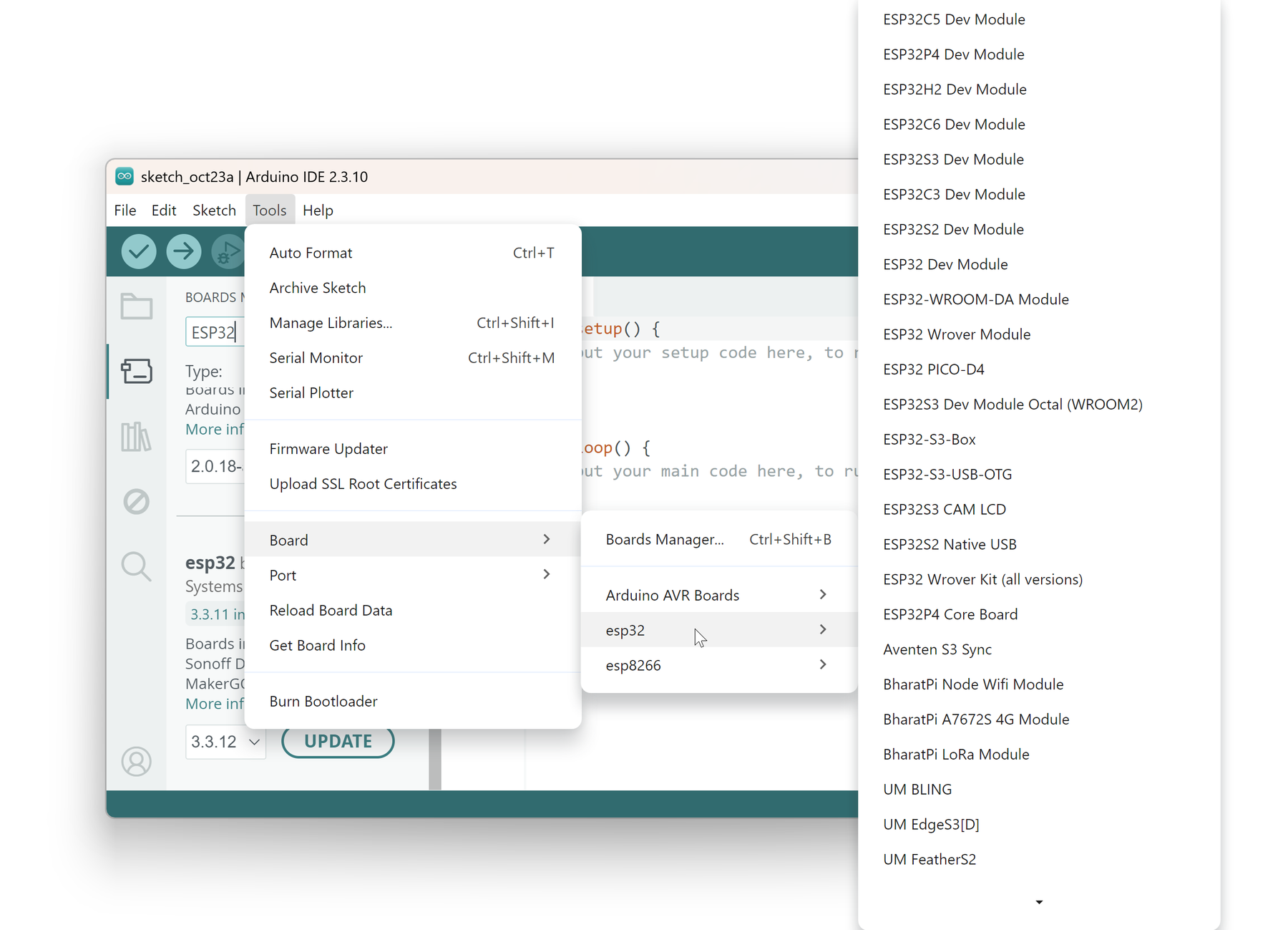Select ESP32P4 Dev Module board
This screenshot has height=930, width=1288.
point(1039,54)
